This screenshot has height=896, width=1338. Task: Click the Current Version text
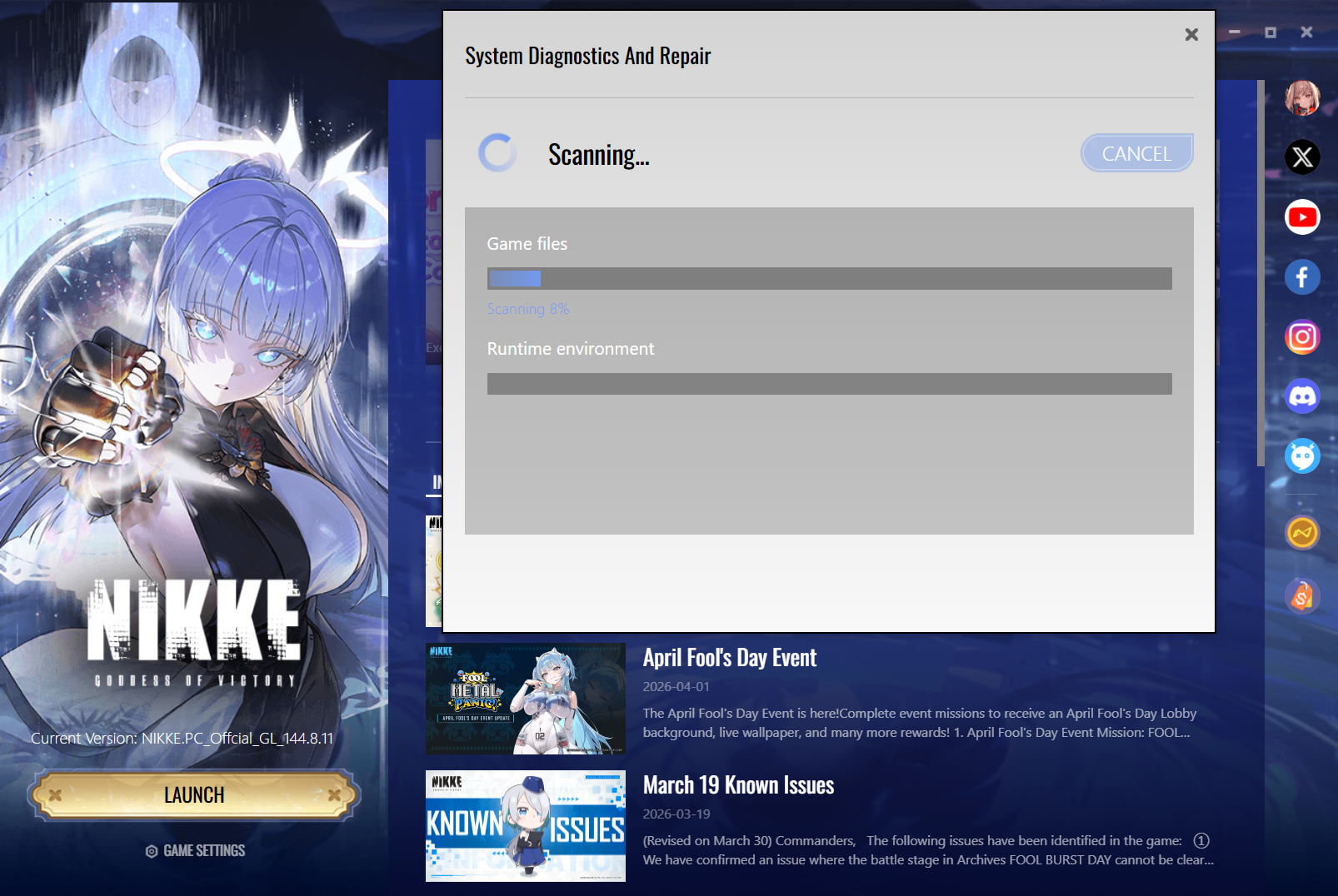182,739
